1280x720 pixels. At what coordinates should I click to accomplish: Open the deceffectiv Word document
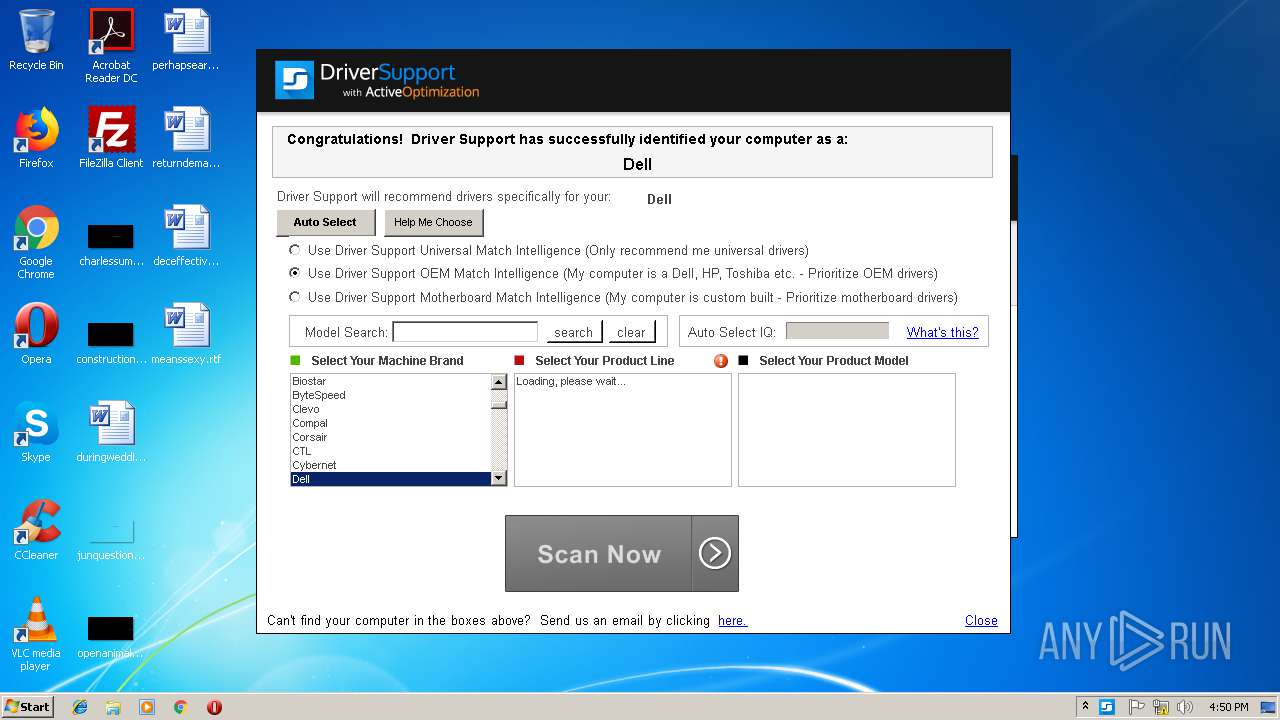[x=186, y=236]
